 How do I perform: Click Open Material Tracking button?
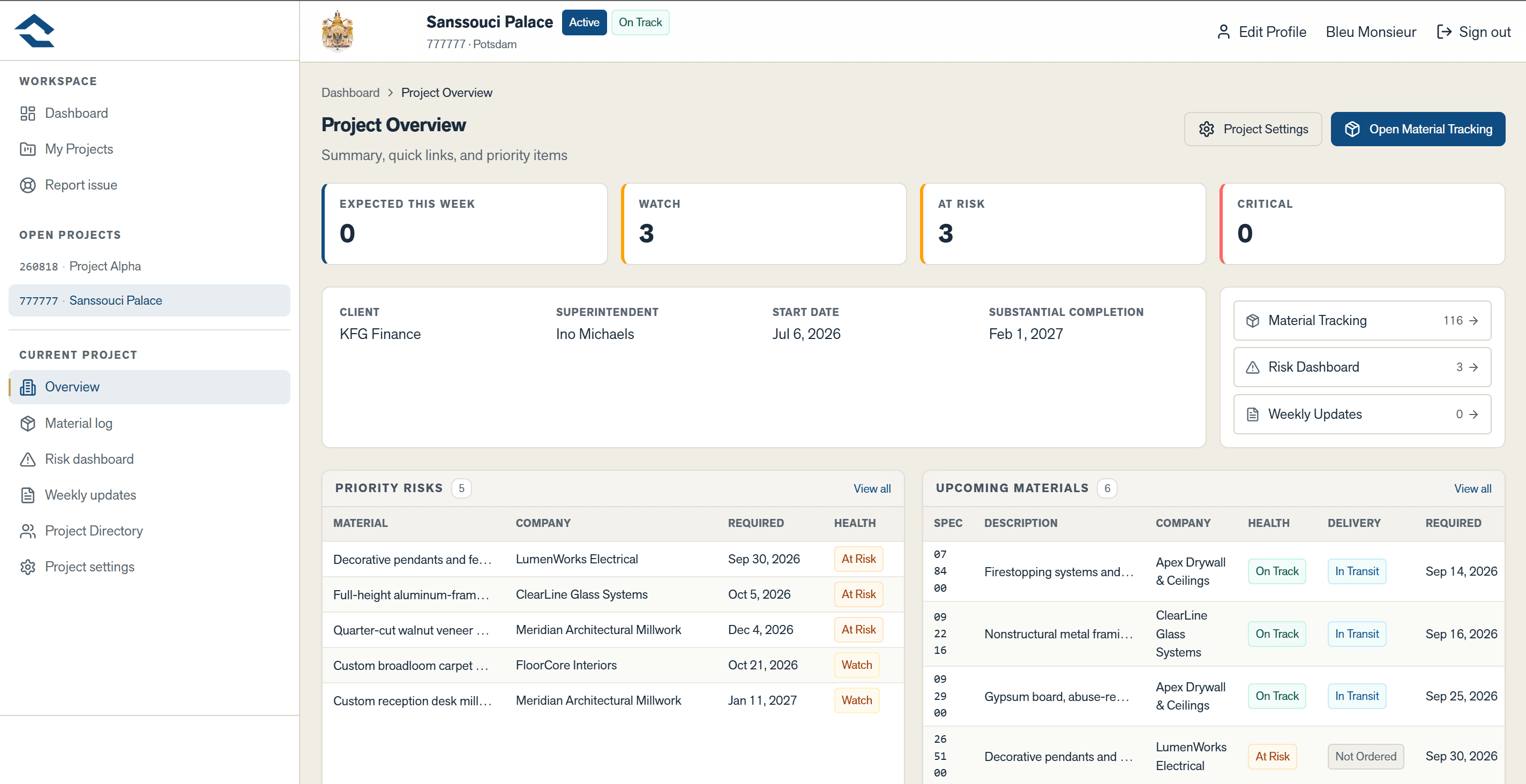(x=1418, y=129)
